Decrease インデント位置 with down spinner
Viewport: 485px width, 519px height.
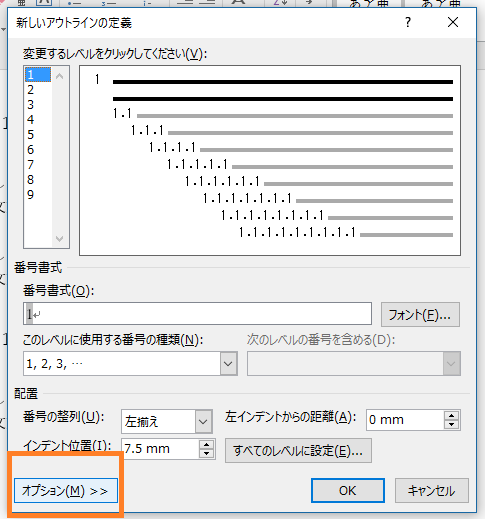point(207,453)
